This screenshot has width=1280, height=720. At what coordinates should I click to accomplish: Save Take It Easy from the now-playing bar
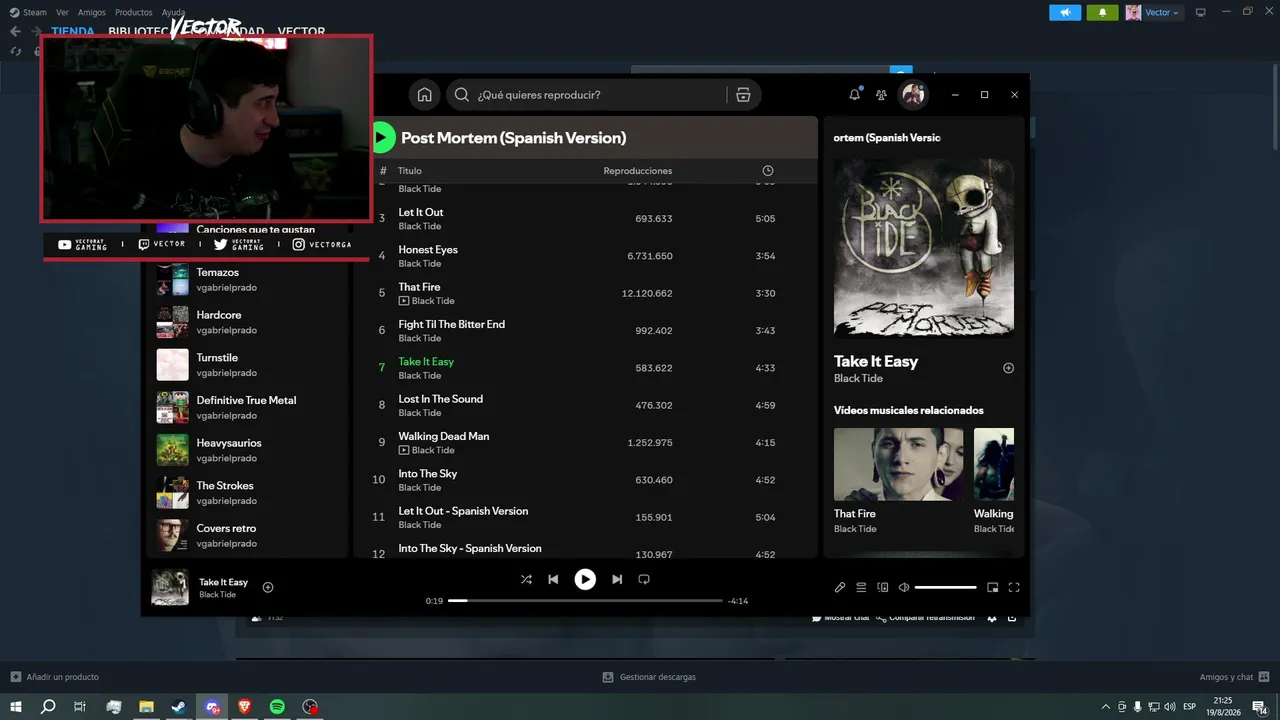pyautogui.click(x=268, y=587)
